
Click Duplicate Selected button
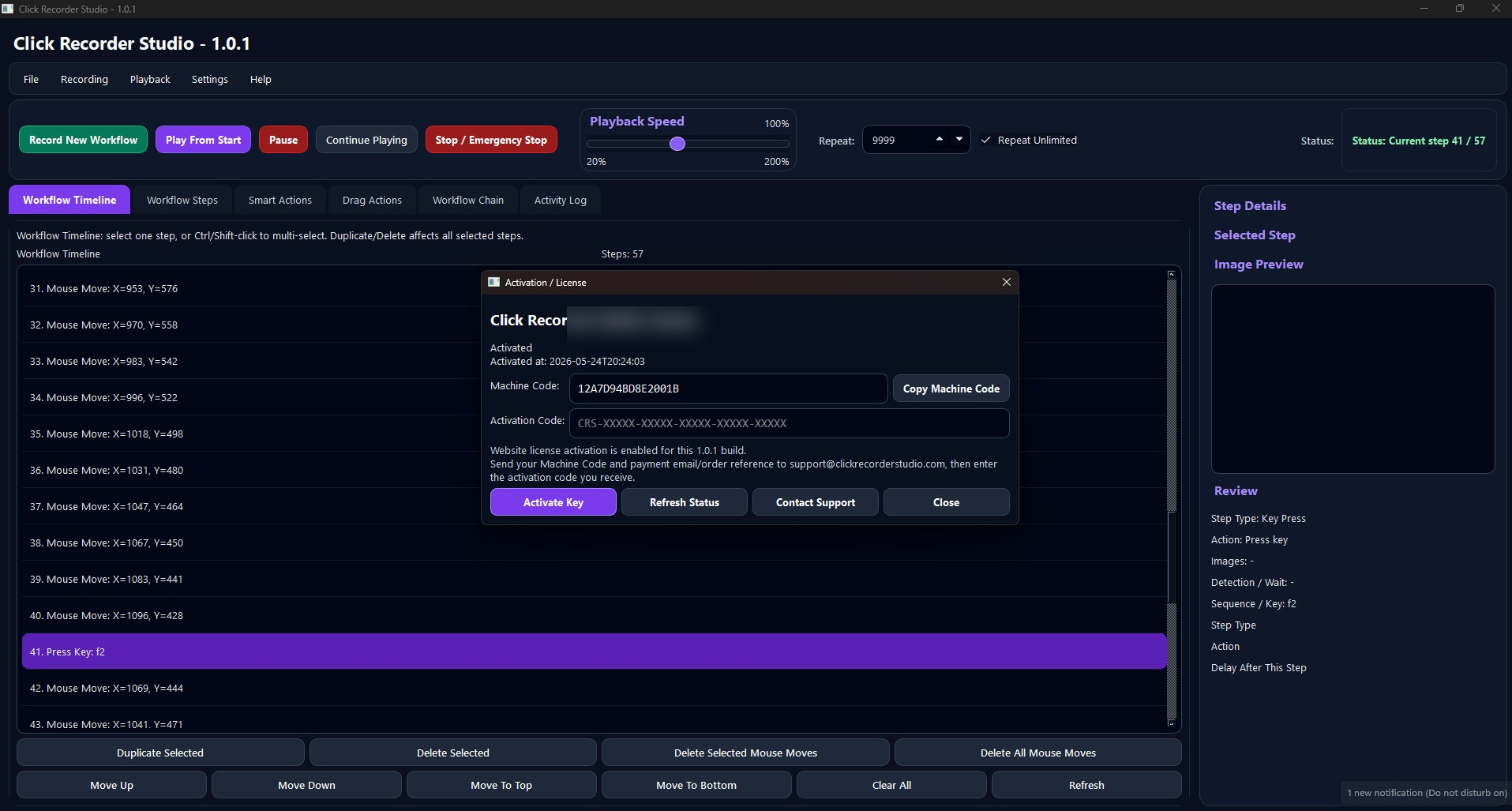[160, 753]
